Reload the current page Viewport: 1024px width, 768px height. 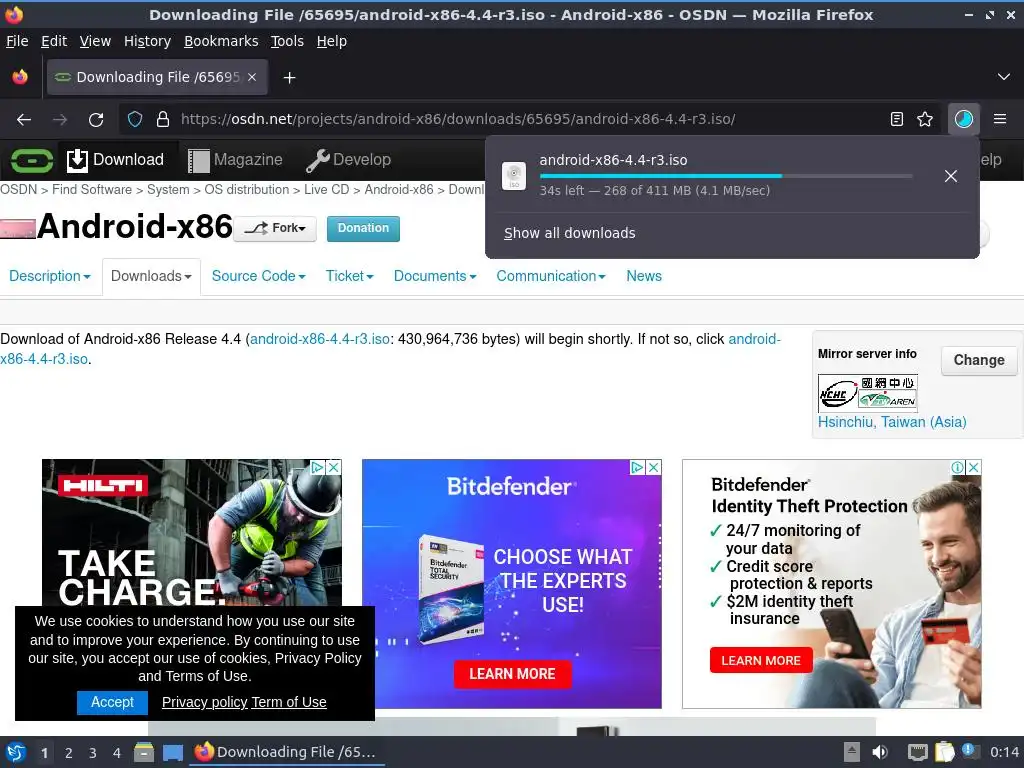(96, 120)
